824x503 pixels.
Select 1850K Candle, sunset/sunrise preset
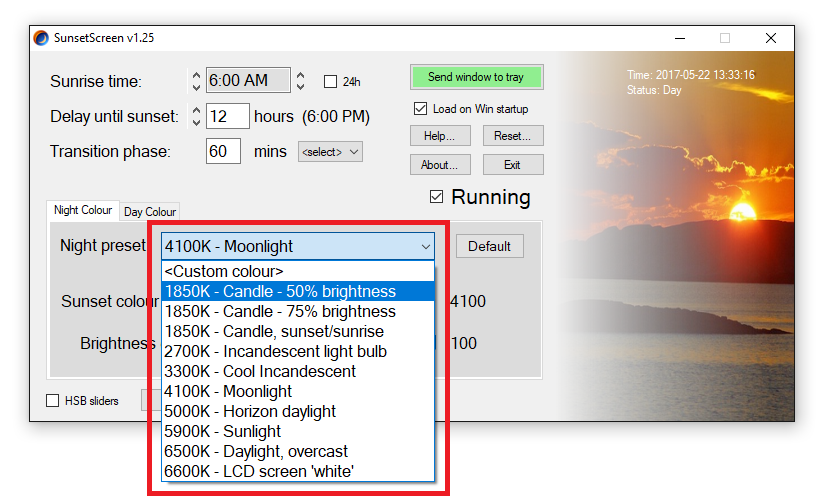298,331
